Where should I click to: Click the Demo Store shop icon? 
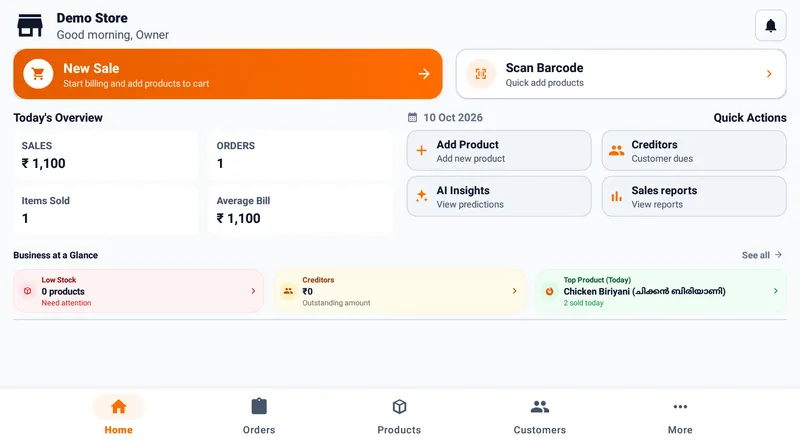(x=30, y=26)
